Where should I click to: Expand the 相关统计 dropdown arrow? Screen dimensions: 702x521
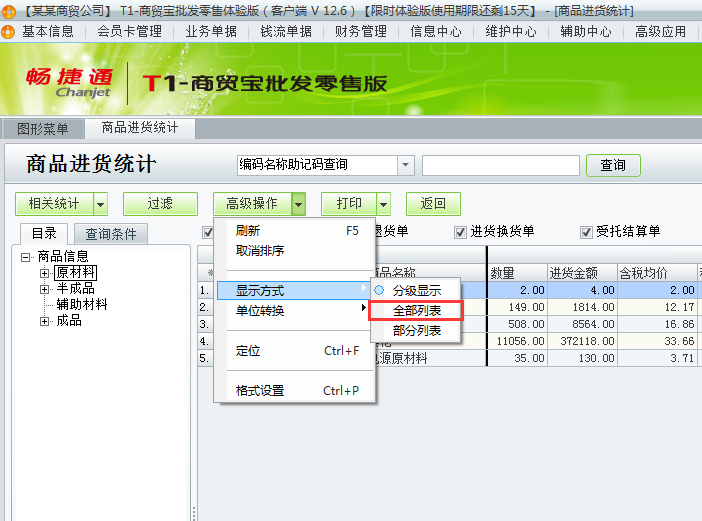click(101, 204)
